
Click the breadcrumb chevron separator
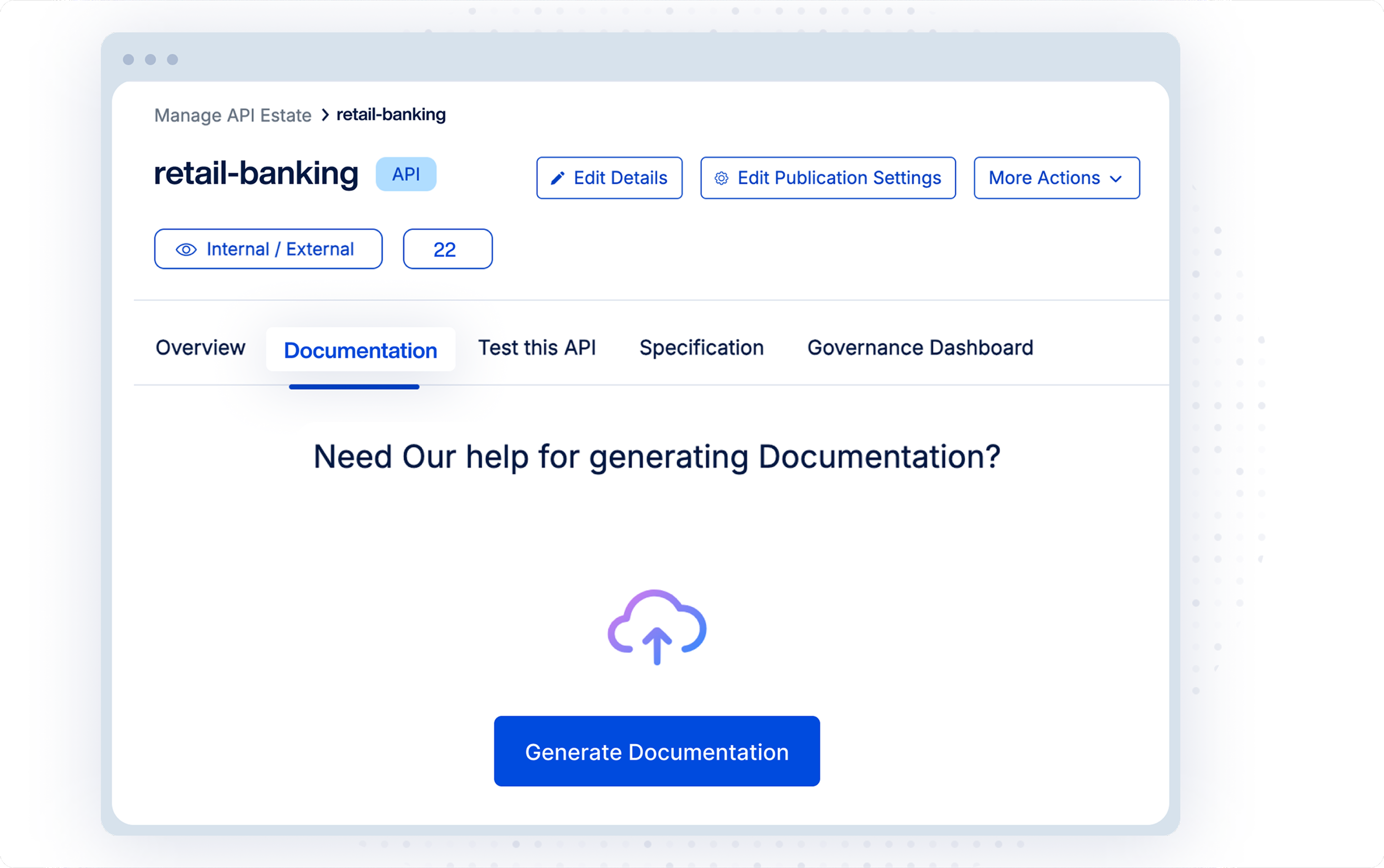coord(325,115)
